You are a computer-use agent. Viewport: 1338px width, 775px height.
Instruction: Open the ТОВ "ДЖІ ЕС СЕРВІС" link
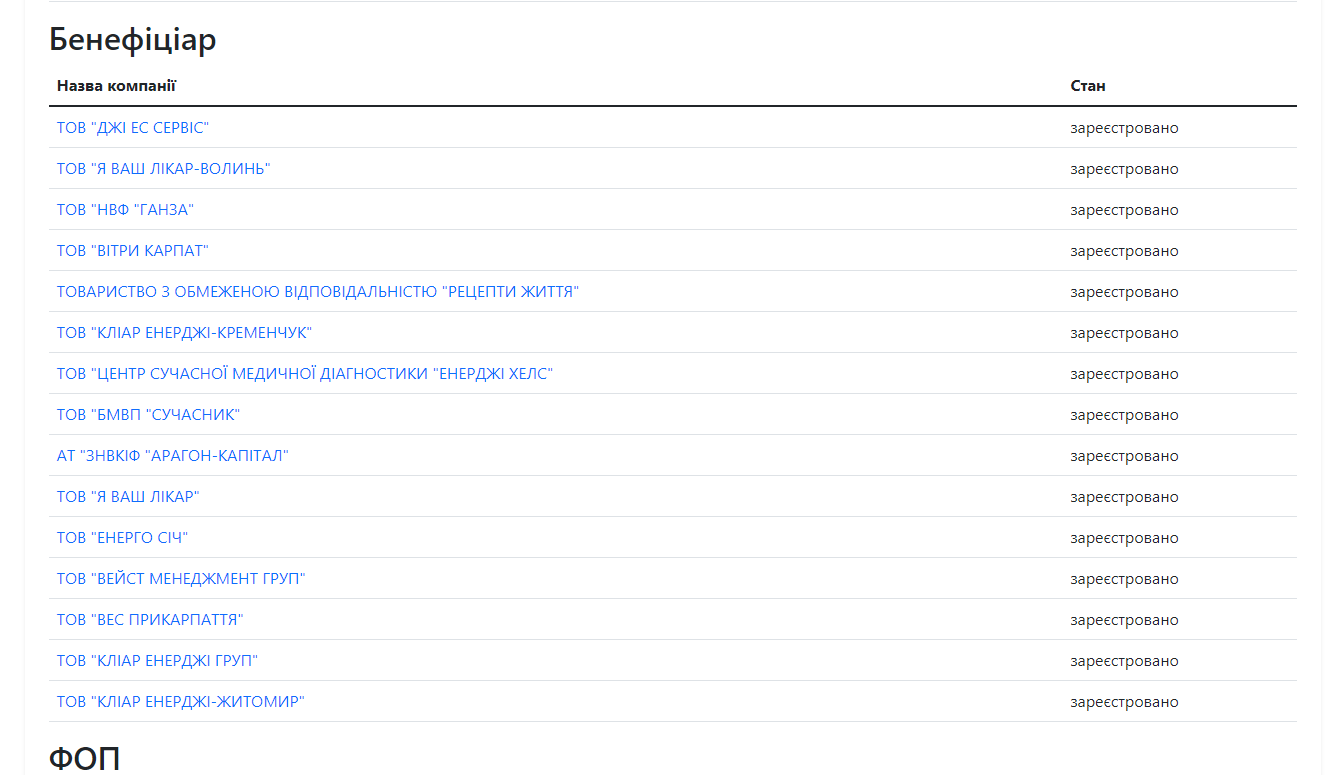[x=132, y=128]
